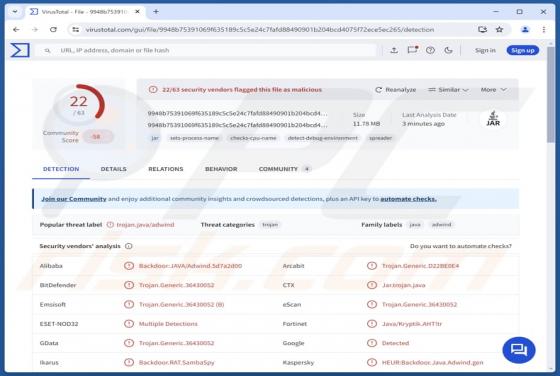Bookmark this page with star icon
This screenshot has height=376, width=560.
(x=499, y=30)
